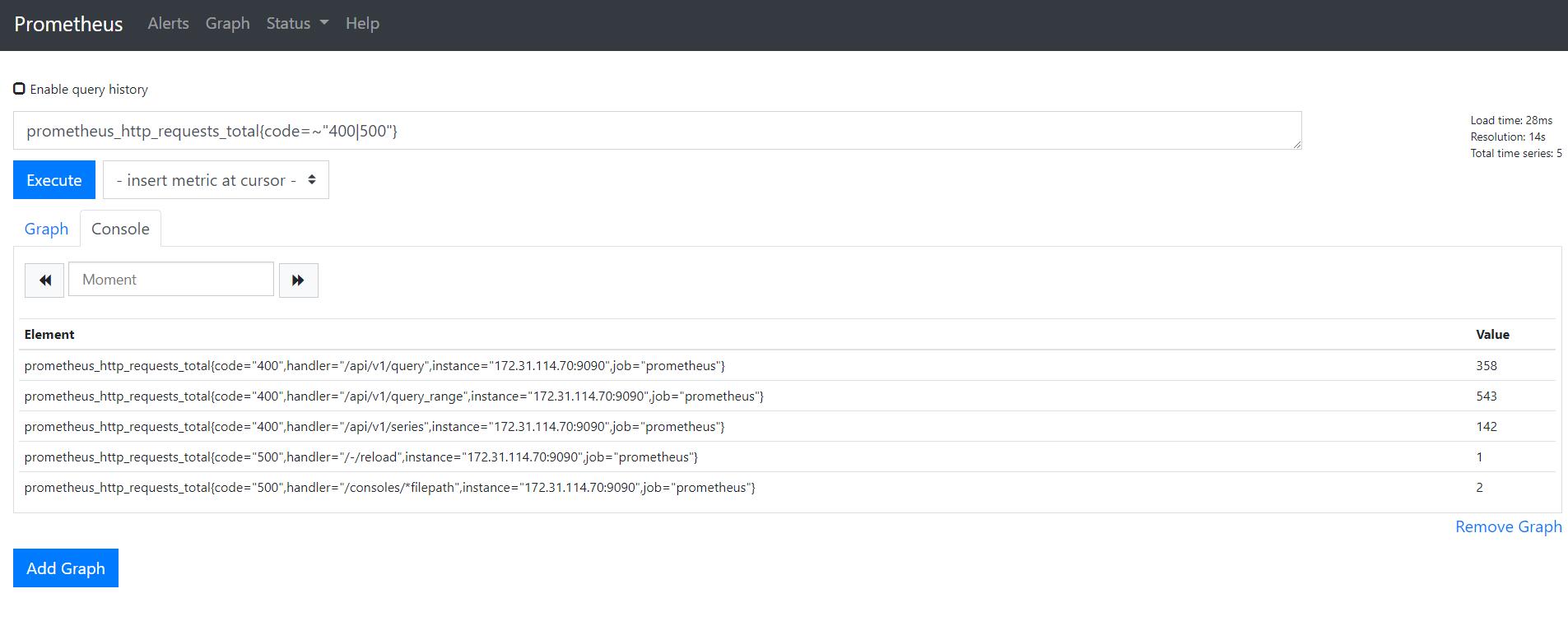Click the Add Graph button

coord(66,568)
